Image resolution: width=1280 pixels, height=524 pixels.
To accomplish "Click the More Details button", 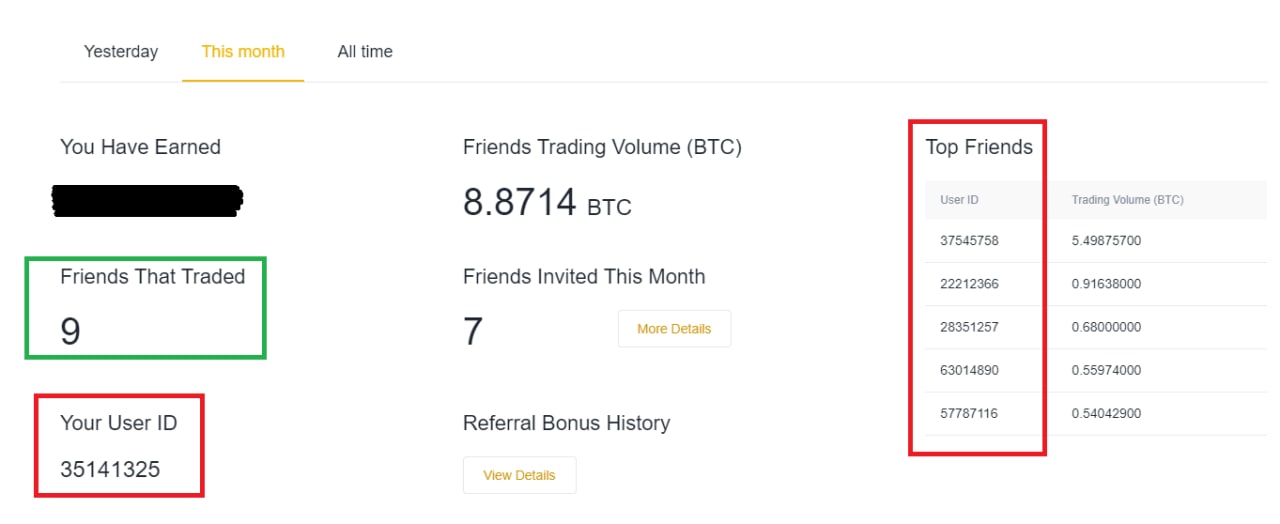I will click(x=674, y=329).
